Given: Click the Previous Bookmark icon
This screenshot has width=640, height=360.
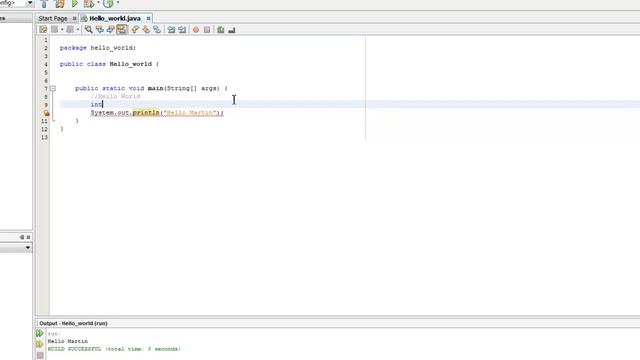Looking at the screenshot, I should tap(135, 29).
